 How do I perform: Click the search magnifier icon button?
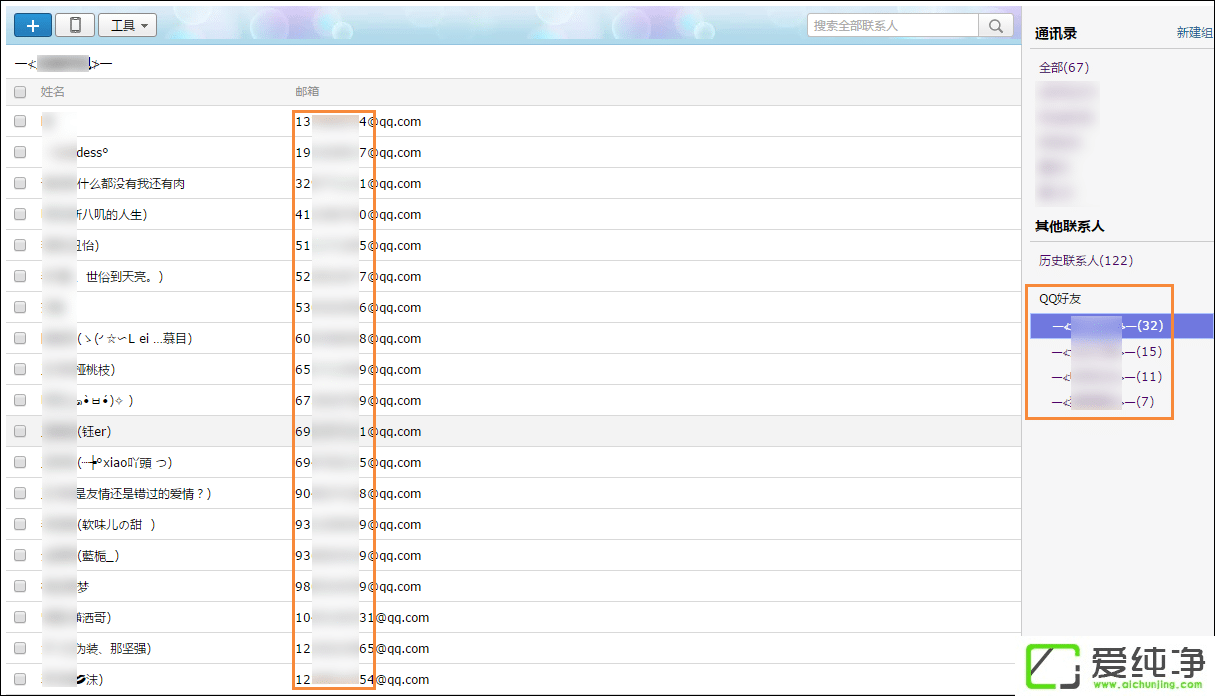[996, 25]
